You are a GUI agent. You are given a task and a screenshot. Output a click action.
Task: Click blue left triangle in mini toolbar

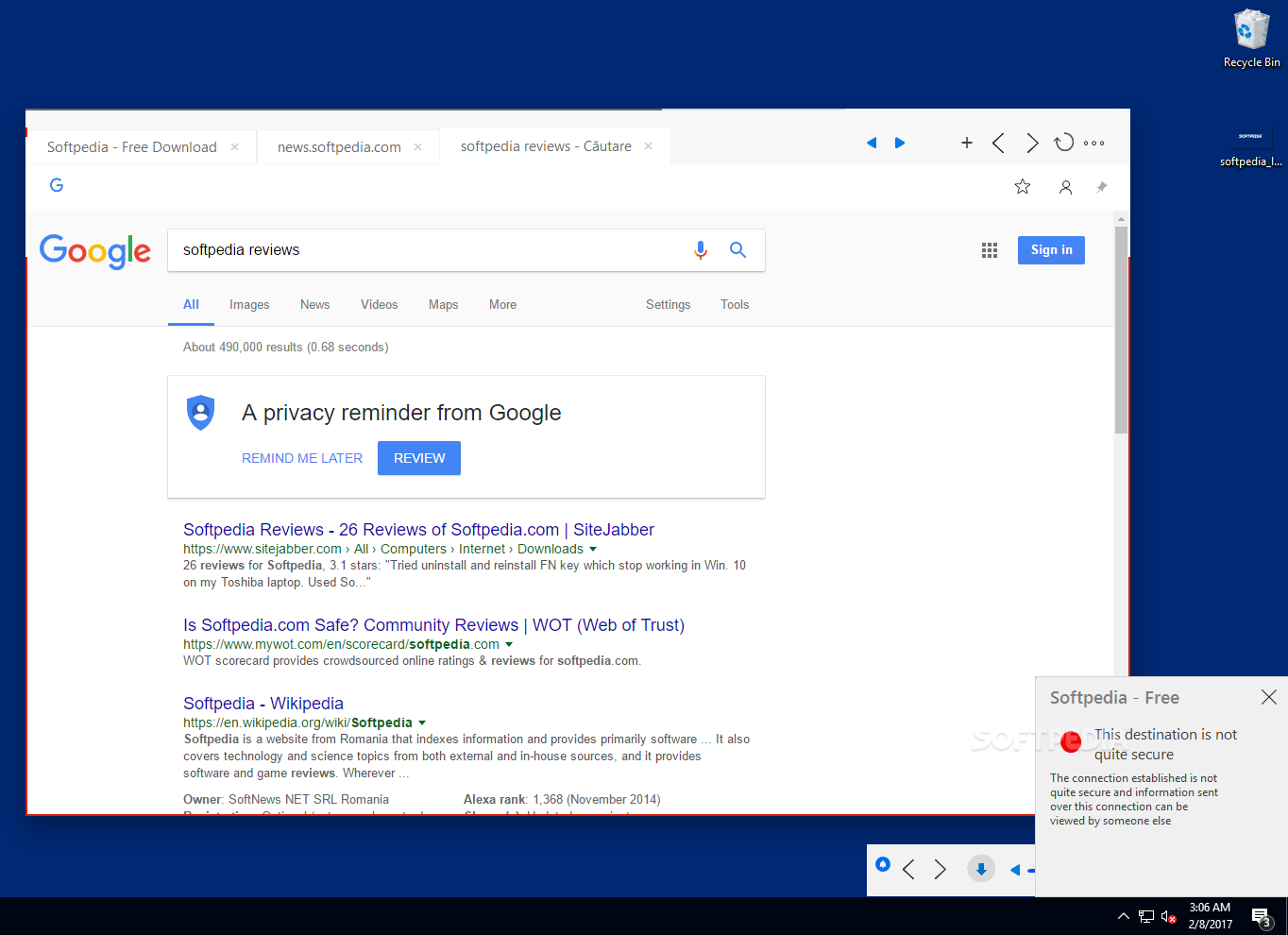(x=1015, y=870)
